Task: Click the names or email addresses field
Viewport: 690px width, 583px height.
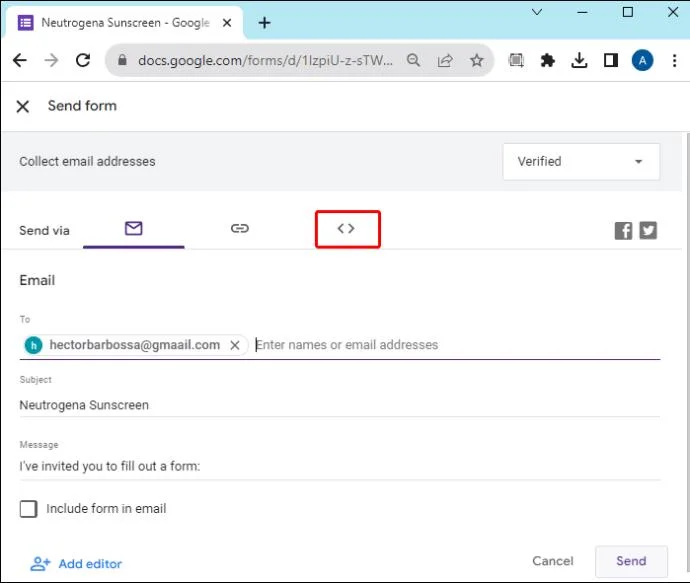Action: pyautogui.click(x=457, y=345)
